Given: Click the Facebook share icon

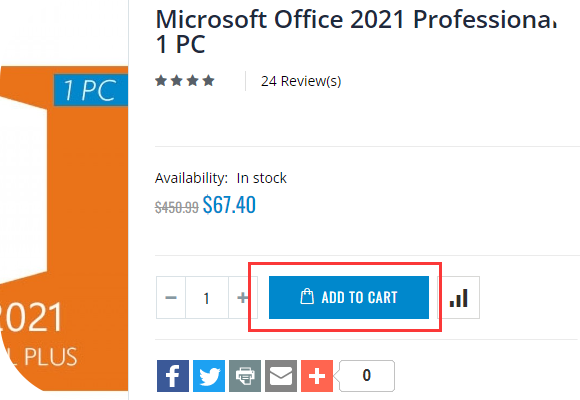Looking at the screenshot, I should click(173, 376).
